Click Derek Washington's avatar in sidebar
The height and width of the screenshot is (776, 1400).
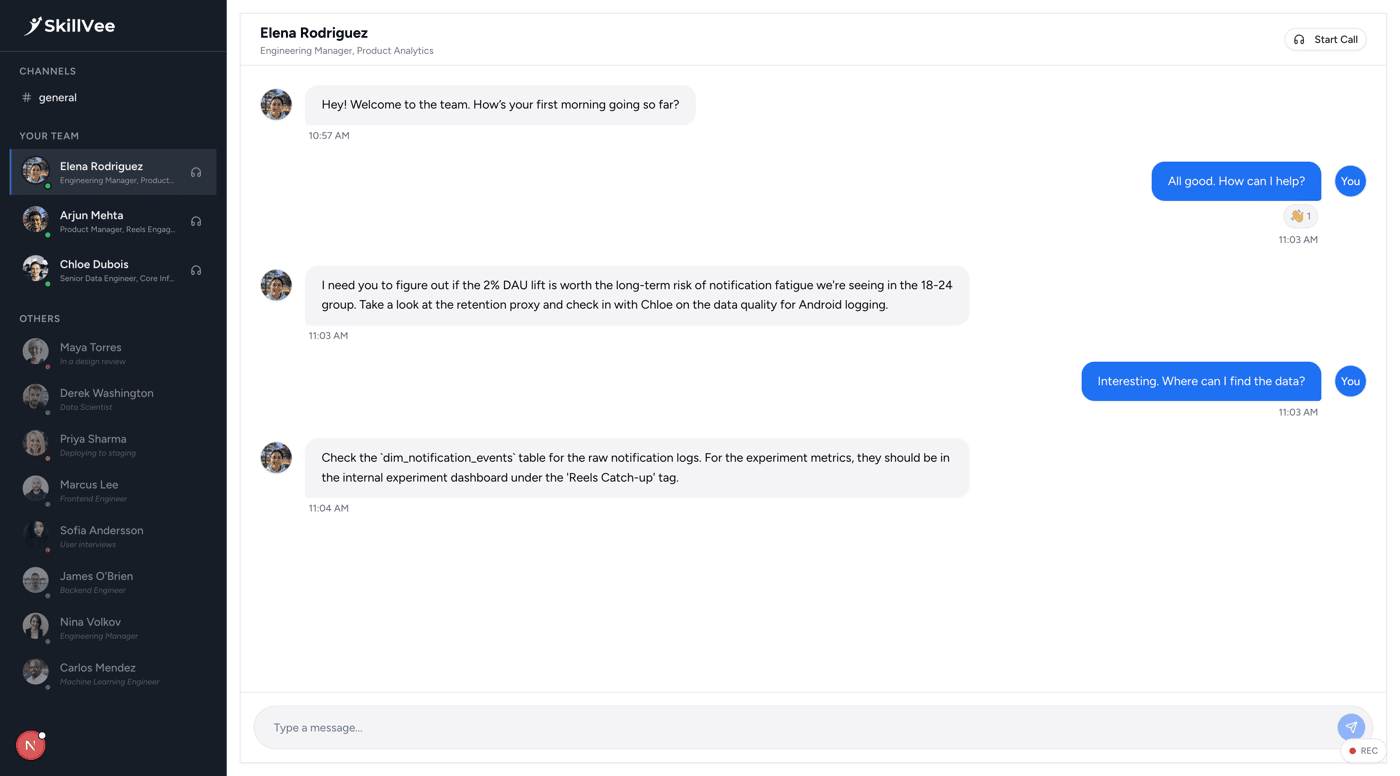pyautogui.click(x=35, y=397)
